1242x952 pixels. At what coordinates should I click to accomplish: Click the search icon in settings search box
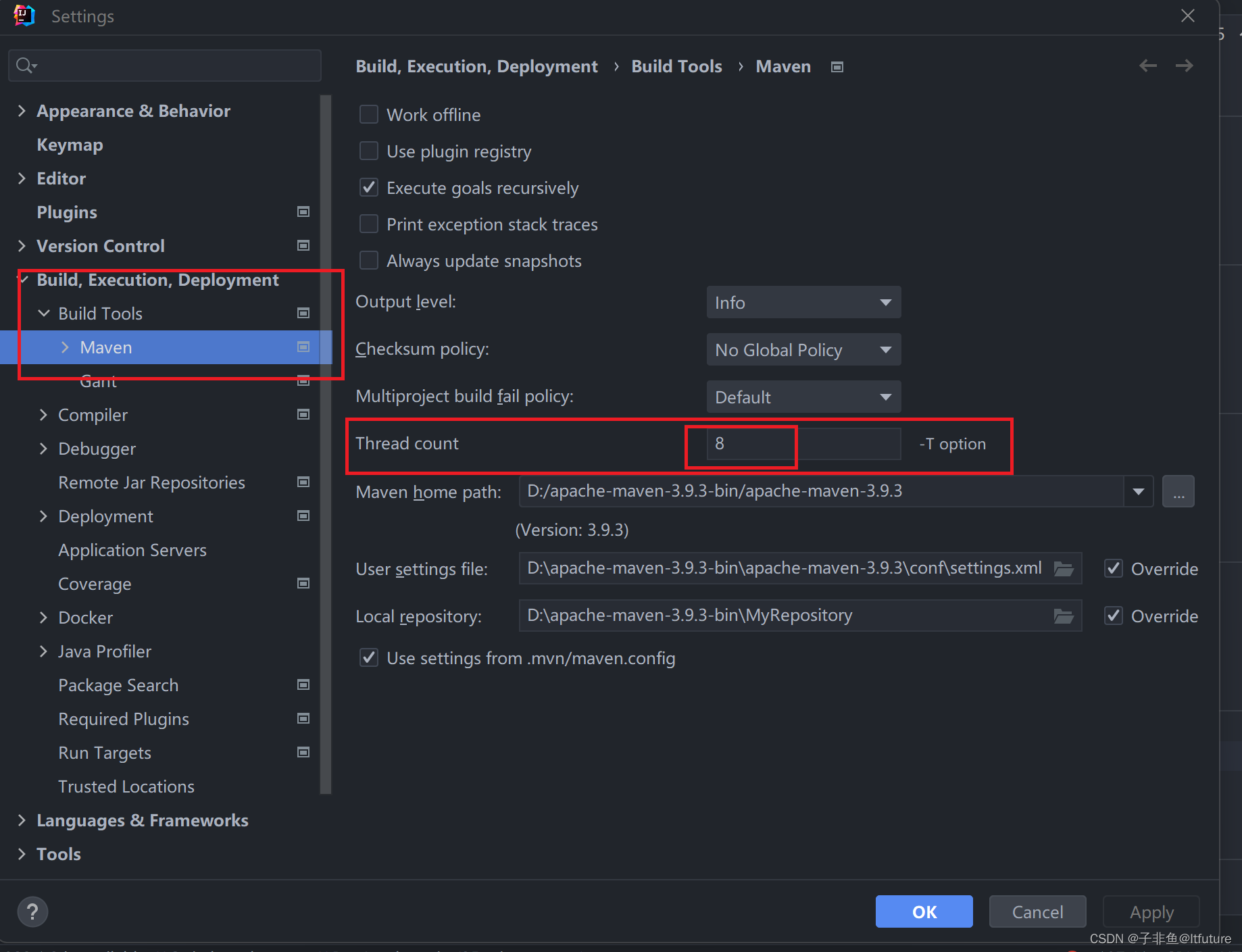click(x=26, y=66)
